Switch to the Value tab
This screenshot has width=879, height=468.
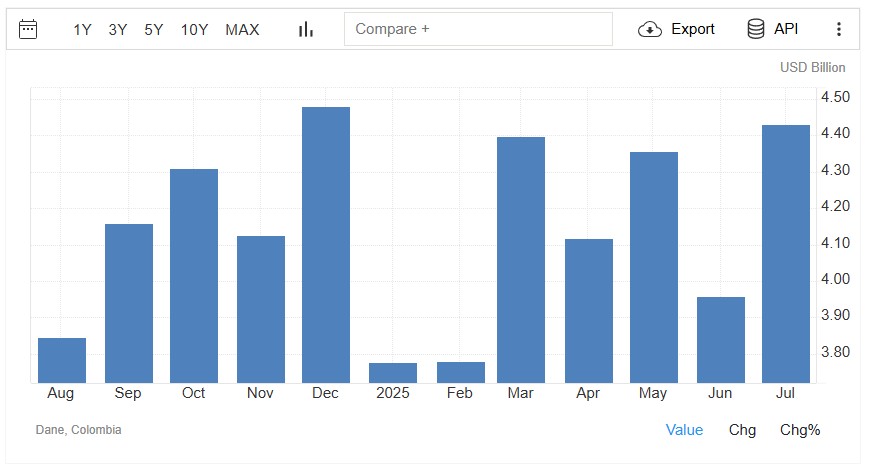point(684,430)
